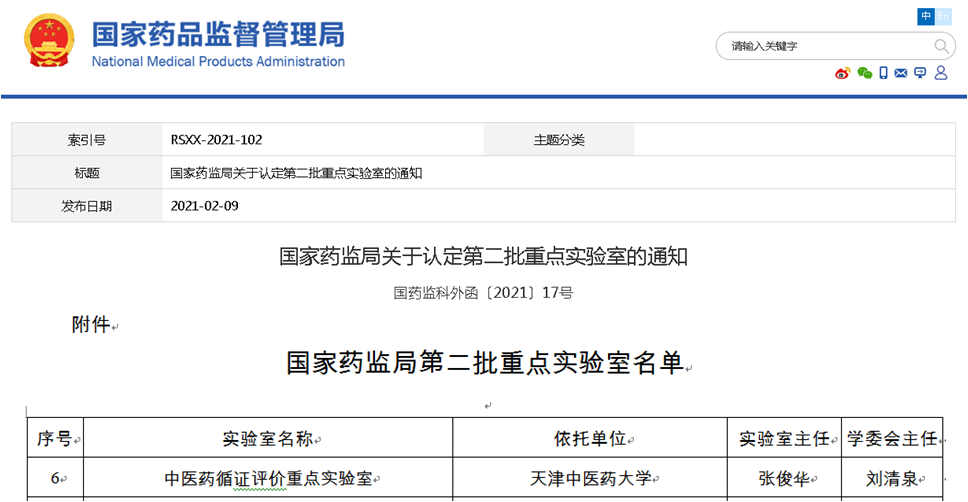Click the 主题分类 header cell
This screenshot has width=968, height=502.
(558, 140)
